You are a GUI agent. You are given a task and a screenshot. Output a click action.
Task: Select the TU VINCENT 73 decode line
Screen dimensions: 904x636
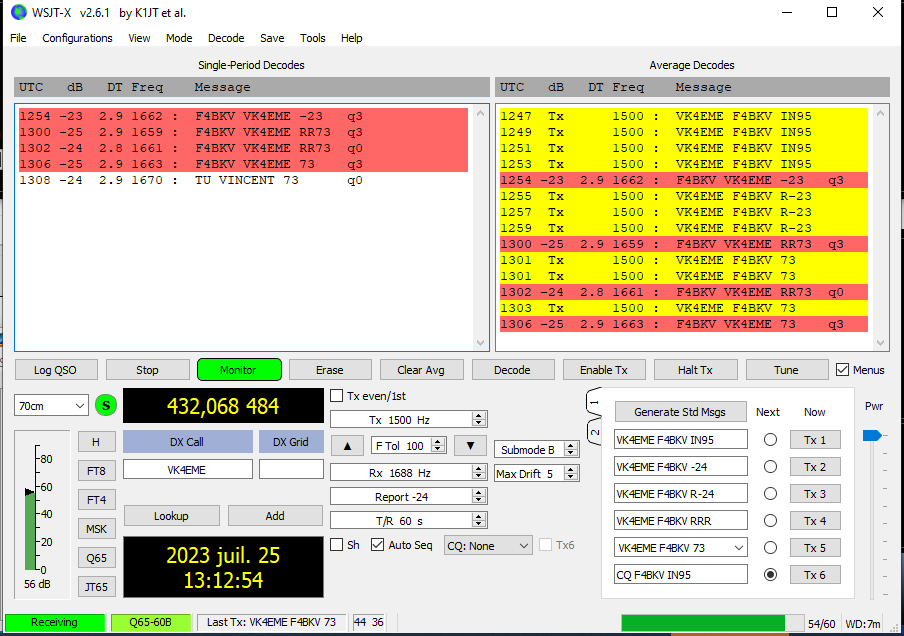(x=243, y=180)
